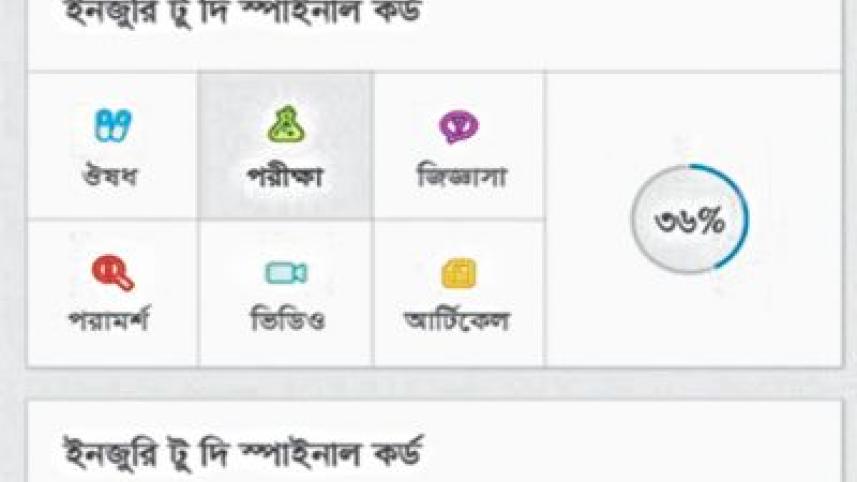
Task: Click the আর্টিকেল text label
Action: (x=457, y=319)
